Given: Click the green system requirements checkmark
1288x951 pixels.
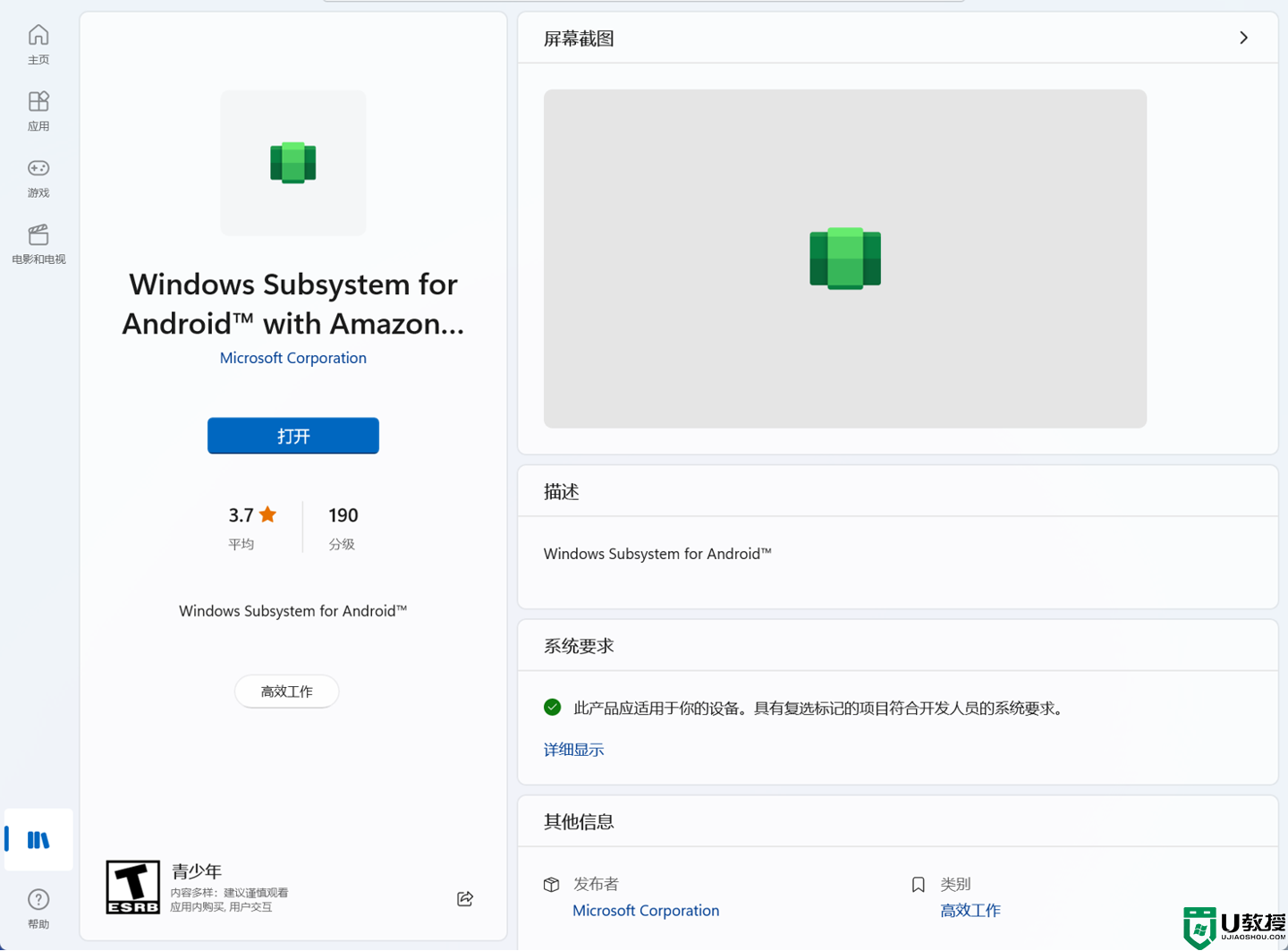Looking at the screenshot, I should [x=553, y=708].
